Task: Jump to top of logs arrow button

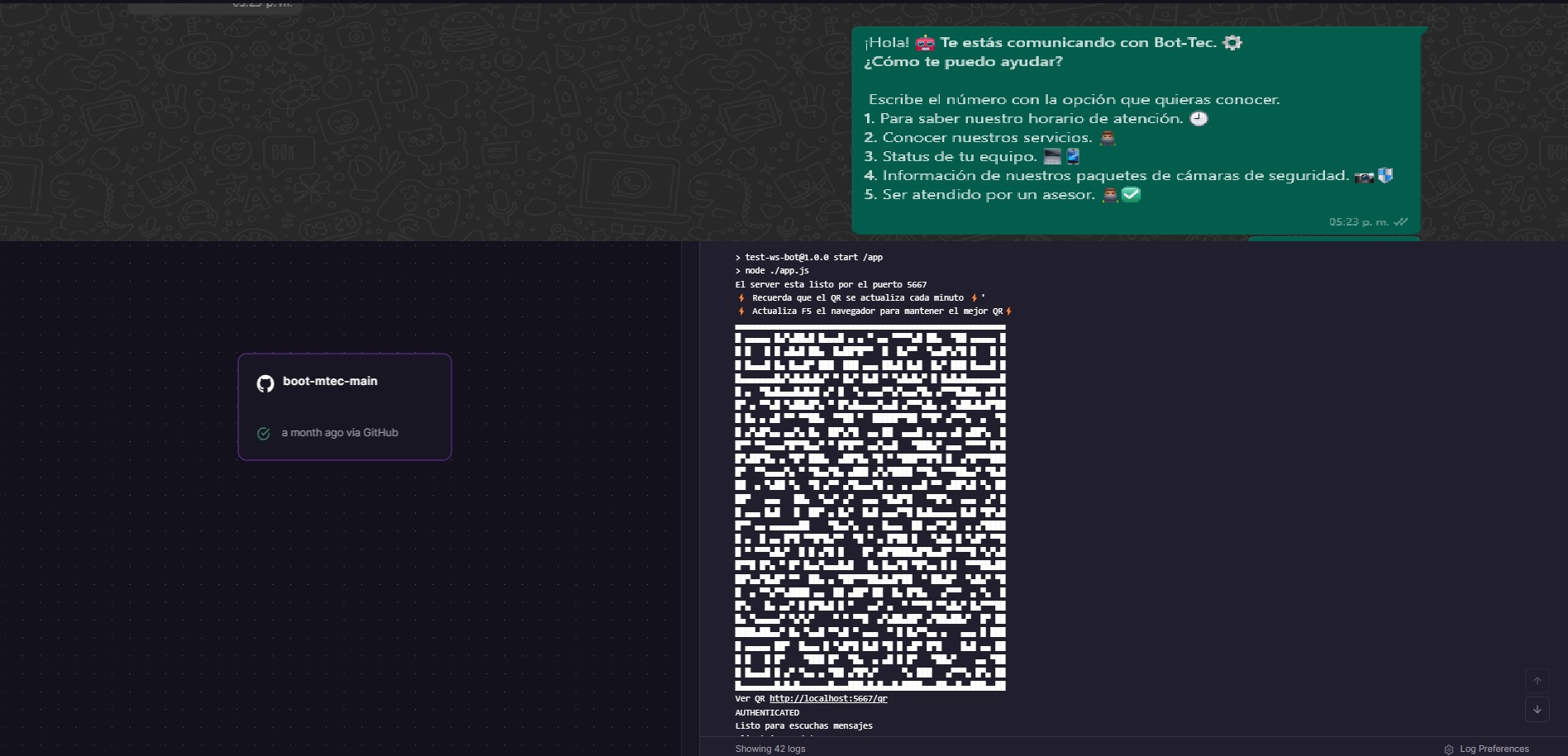Action: click(1537, 681)
